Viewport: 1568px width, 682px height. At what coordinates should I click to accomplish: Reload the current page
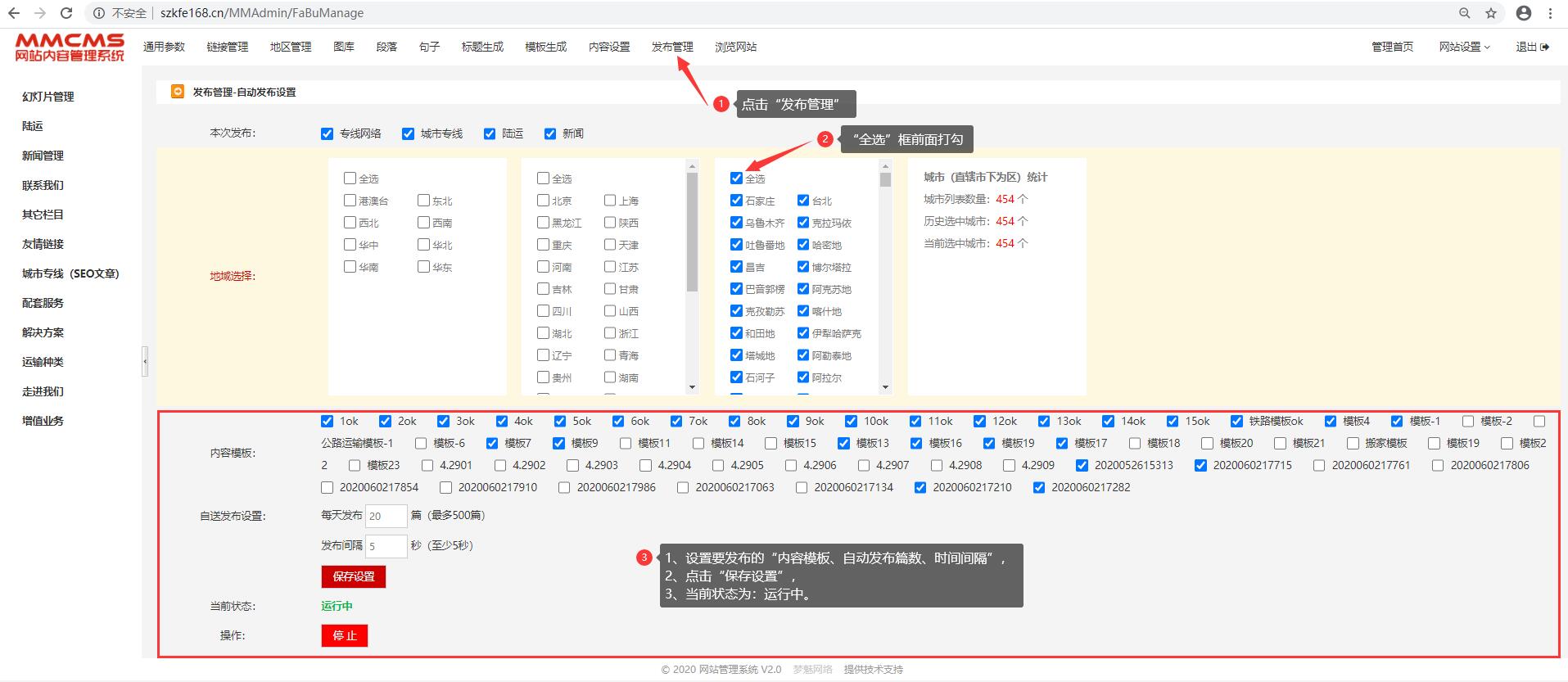point(66,13)
